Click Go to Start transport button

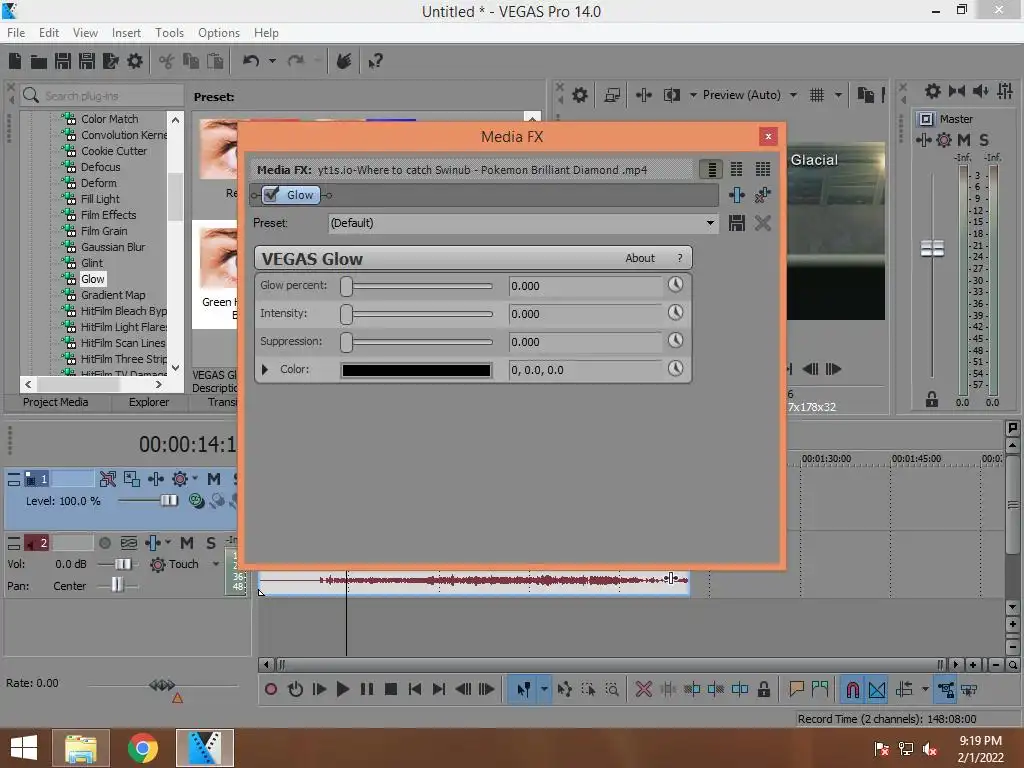click(x=414, y=689)
